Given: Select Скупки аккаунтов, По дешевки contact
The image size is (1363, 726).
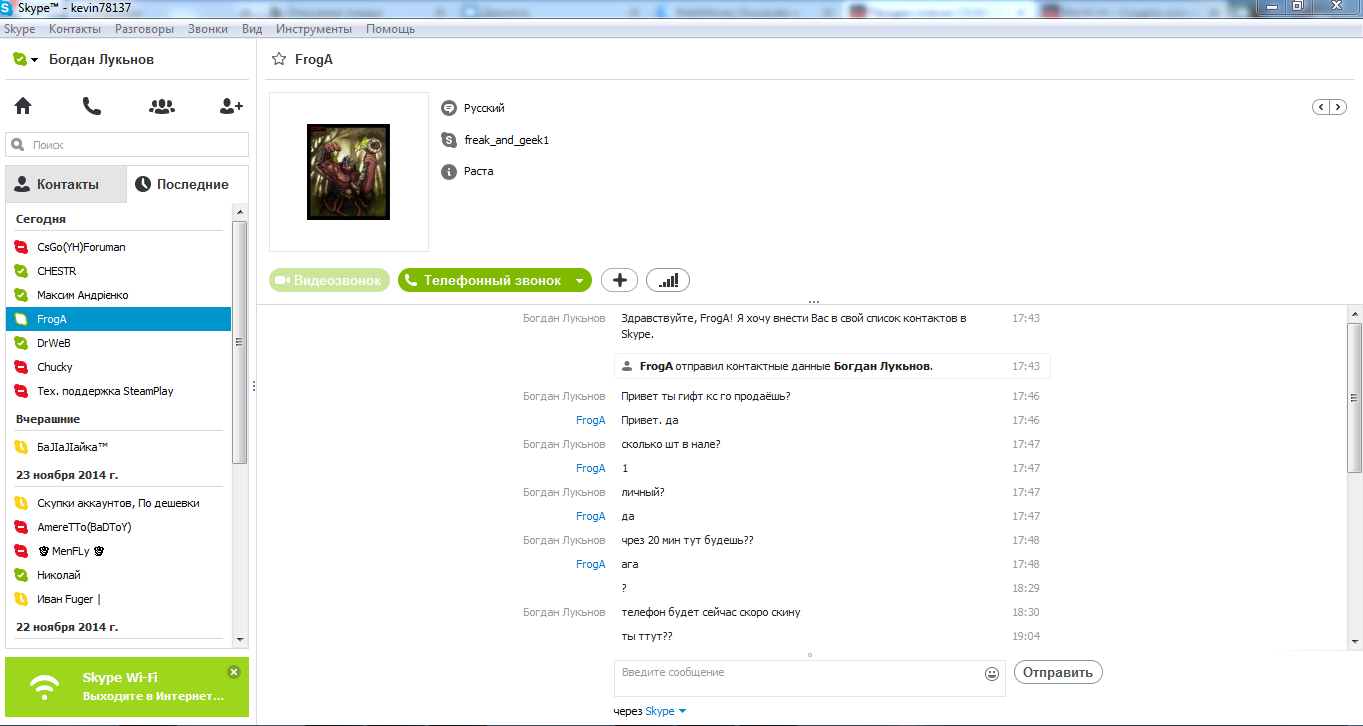Looking at the screenshot, I should [118, 503].
